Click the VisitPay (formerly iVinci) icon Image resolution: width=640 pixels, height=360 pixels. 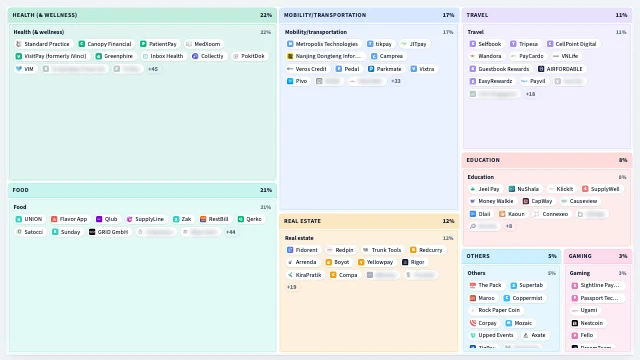(19, 56)
